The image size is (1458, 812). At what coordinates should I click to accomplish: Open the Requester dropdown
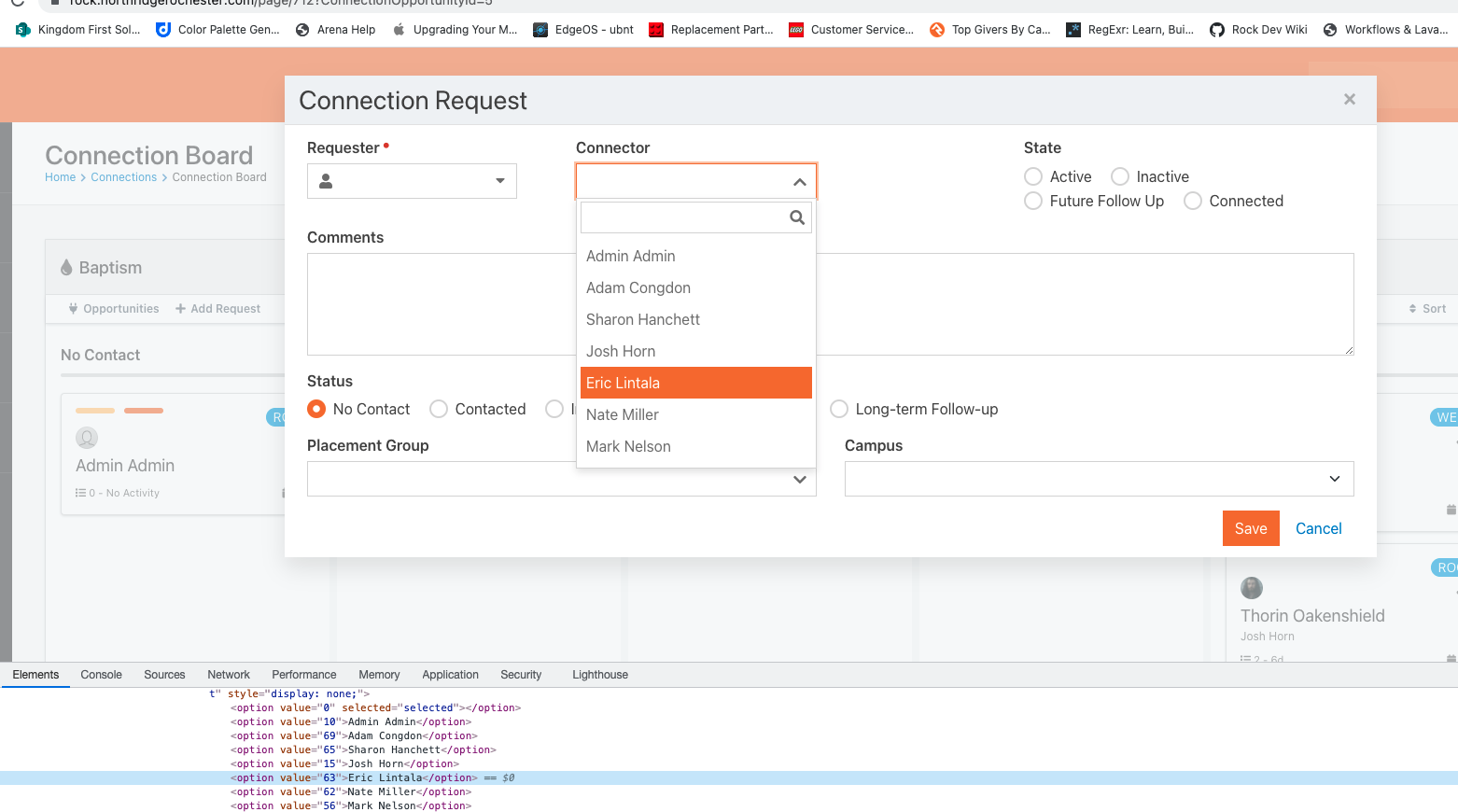[500, 180]
